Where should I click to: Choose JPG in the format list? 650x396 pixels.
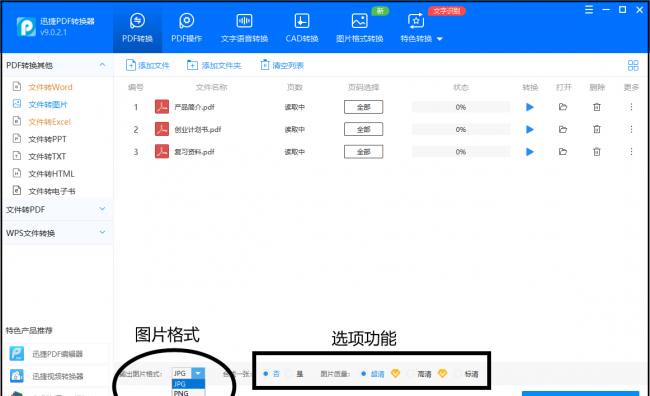click(188, 384)
